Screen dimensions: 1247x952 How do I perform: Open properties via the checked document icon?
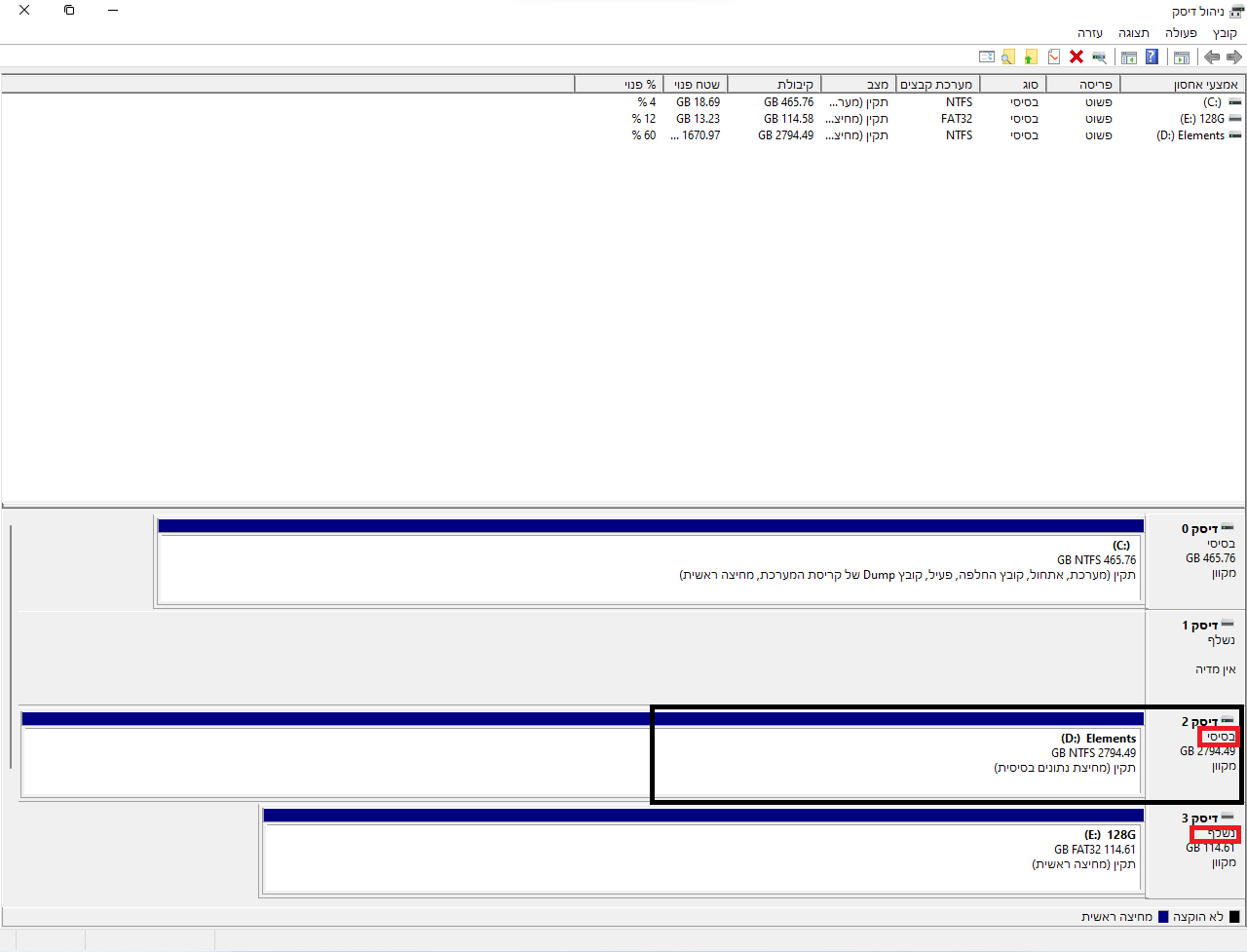(1054, 57)
